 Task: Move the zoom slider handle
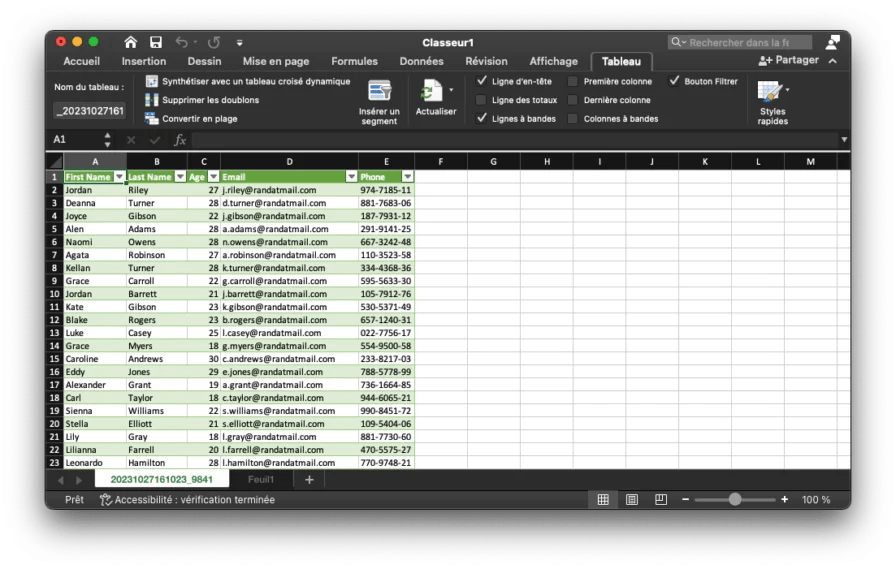(x=735, y=500)
